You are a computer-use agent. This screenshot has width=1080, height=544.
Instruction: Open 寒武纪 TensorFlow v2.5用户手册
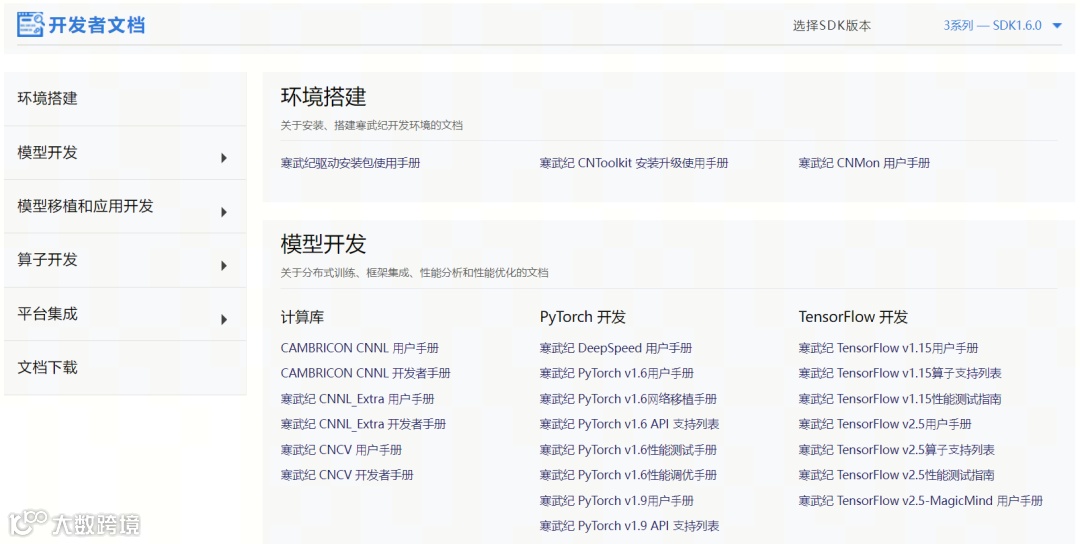(884, 424)
